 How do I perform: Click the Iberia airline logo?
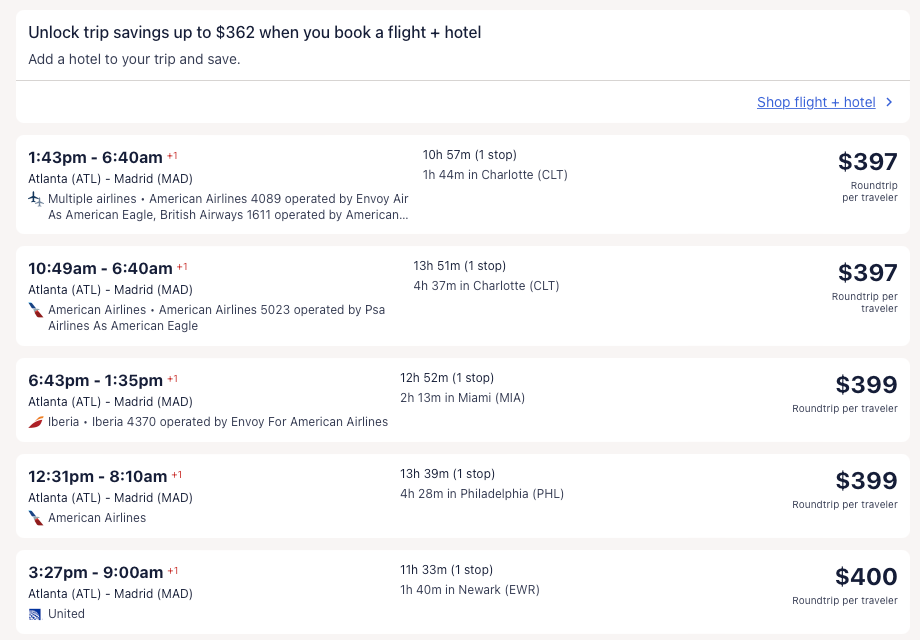[x=36, y=422]
